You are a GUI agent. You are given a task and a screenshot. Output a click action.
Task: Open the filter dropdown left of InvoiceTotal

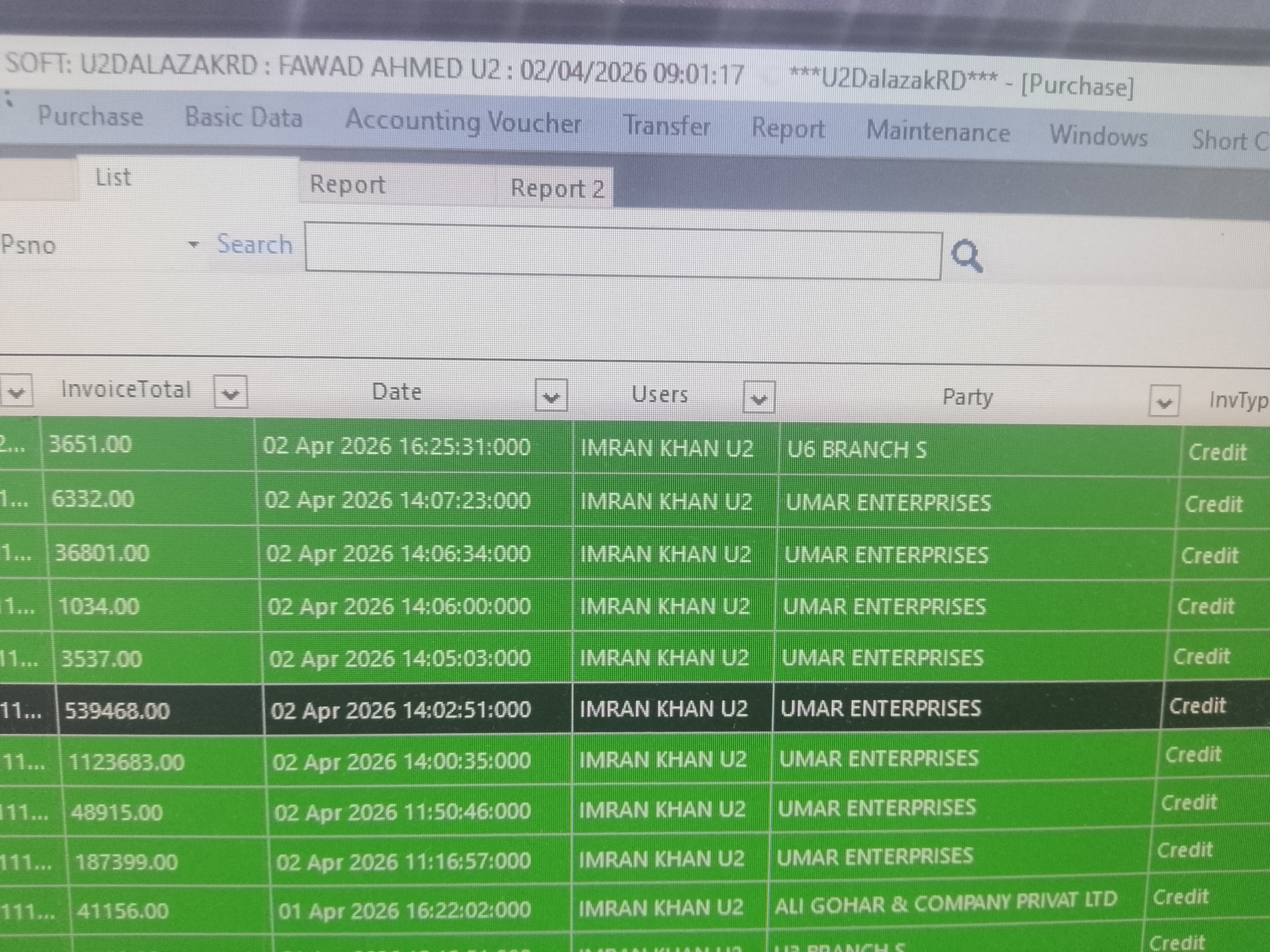[x=16, y=390]
